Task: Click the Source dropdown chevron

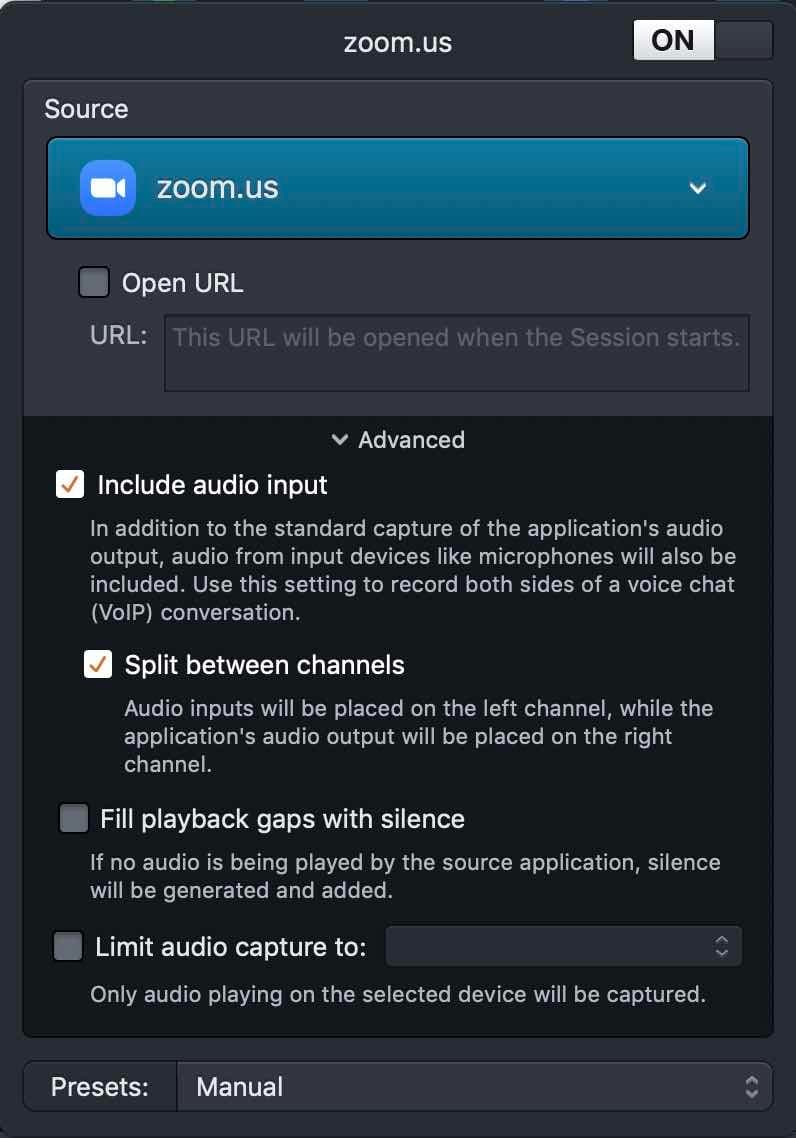Action: click(698, 187)
